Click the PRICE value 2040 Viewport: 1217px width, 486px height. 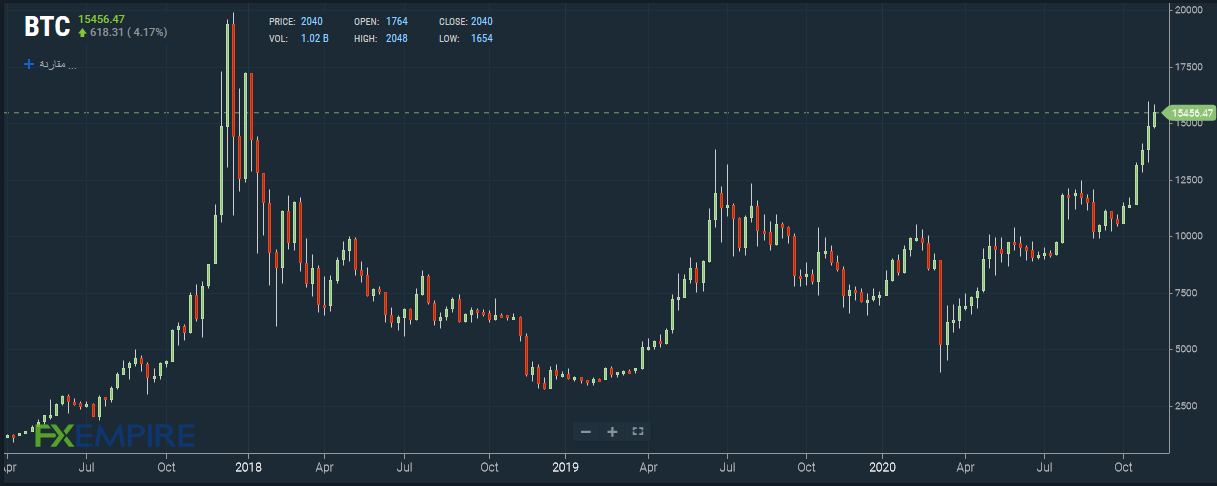click(x=312, y=22)
